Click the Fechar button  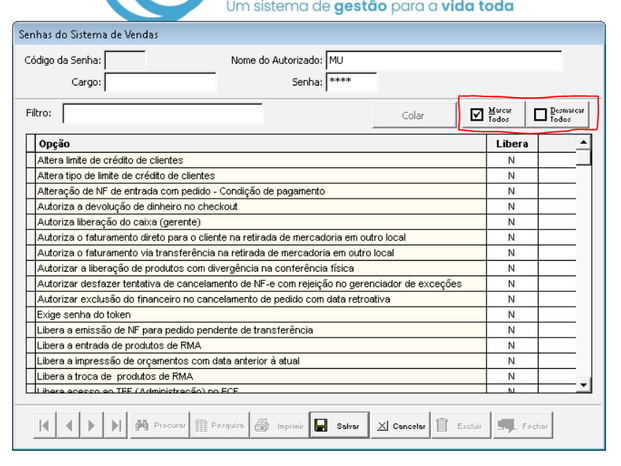point(523,426)
